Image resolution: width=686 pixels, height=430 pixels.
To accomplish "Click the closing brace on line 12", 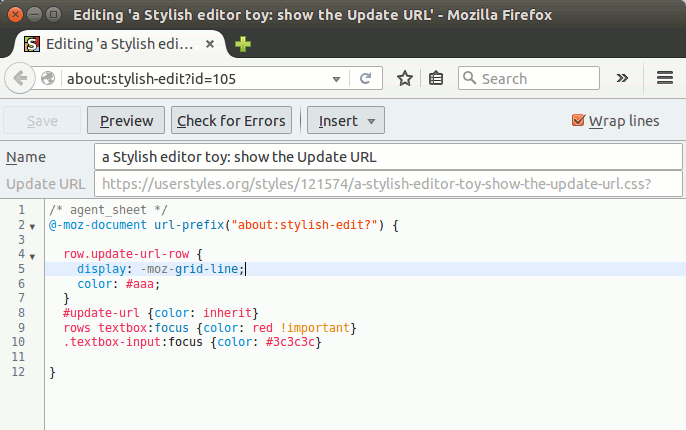I will (x=52, y=373).
